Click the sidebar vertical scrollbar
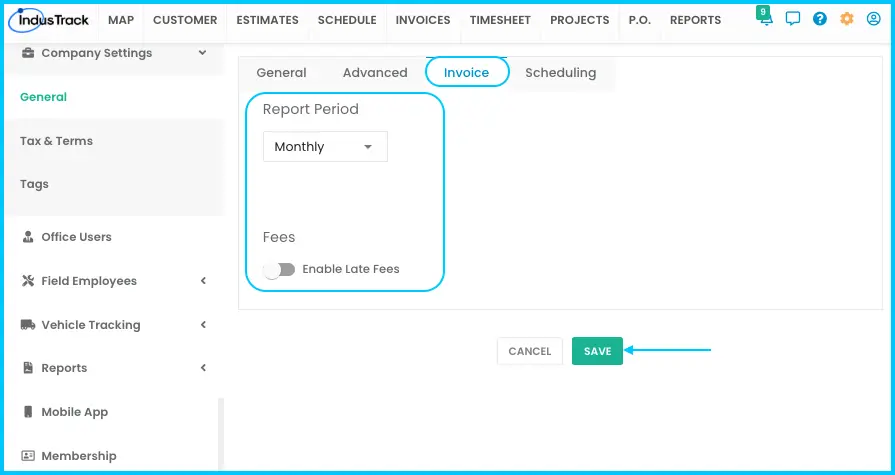This screenshot has width=895, height=475. point(221,434)
